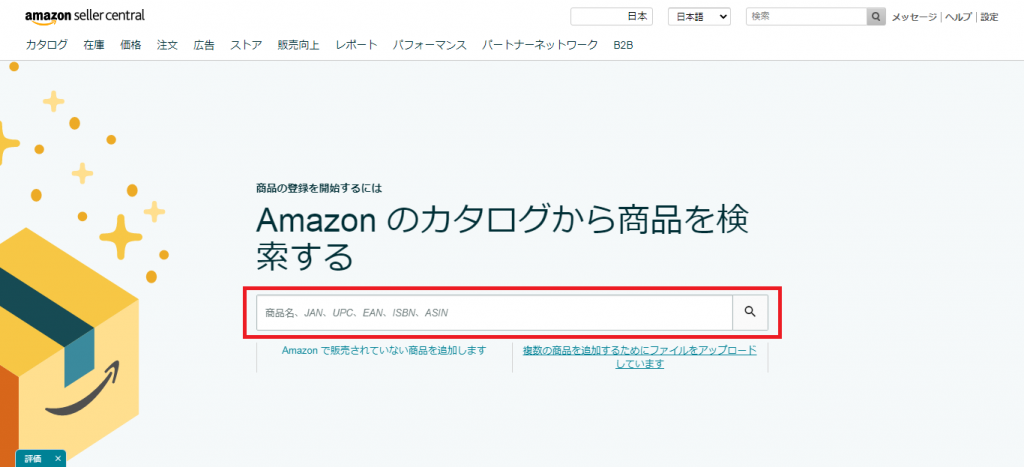The width and height of the screenshot is (1024, 467).
Task: Open the カタログ menu
Action: pyautogui.click(x=47, y=45)
